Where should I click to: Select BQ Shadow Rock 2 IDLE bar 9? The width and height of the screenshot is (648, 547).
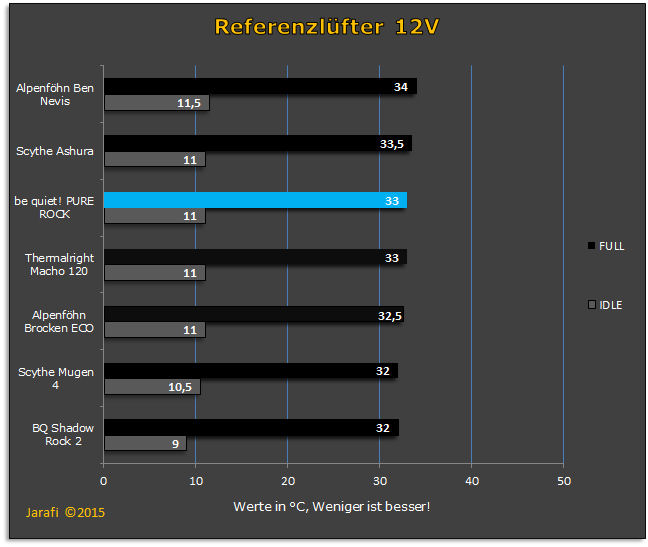click(145, 444)
